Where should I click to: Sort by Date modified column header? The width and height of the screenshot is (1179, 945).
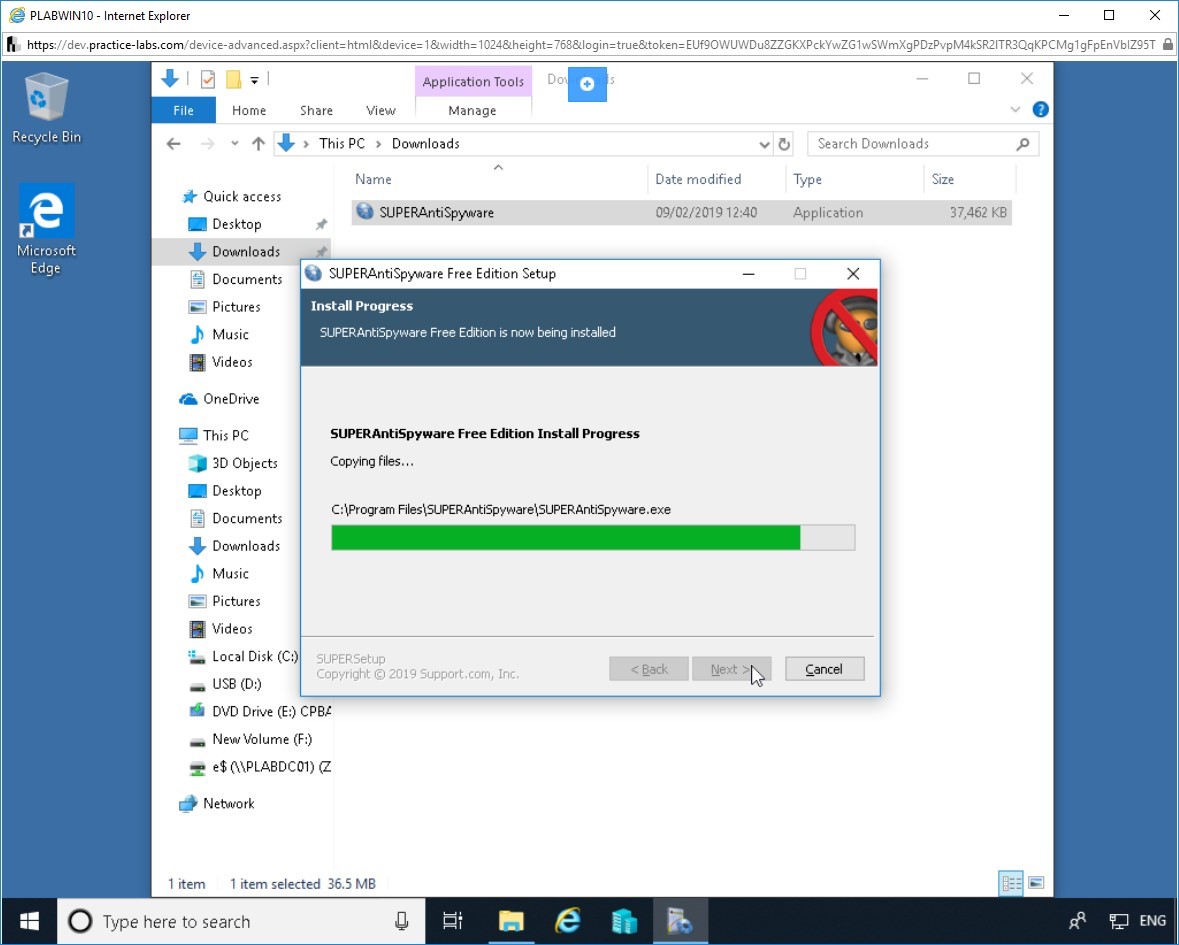tap(716, 179)
